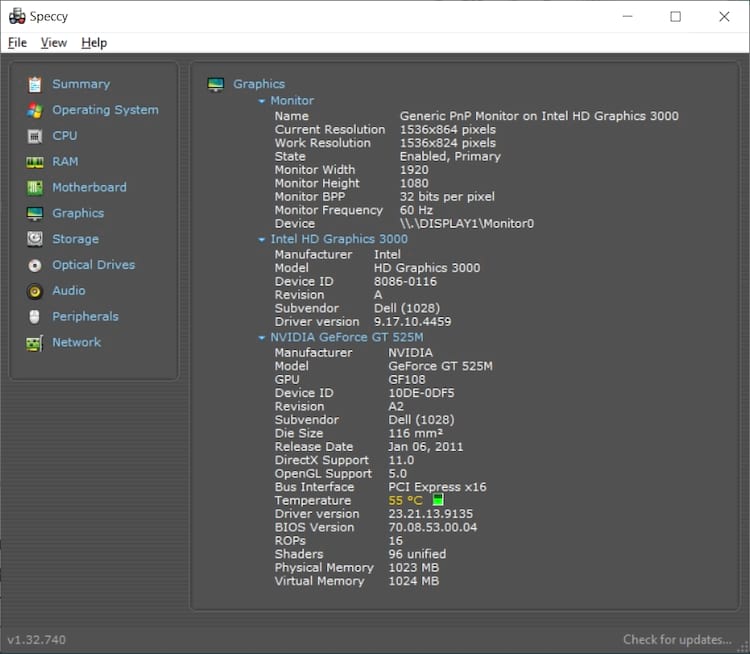Click the Monitor tree heading

click(x=292, y=101)
